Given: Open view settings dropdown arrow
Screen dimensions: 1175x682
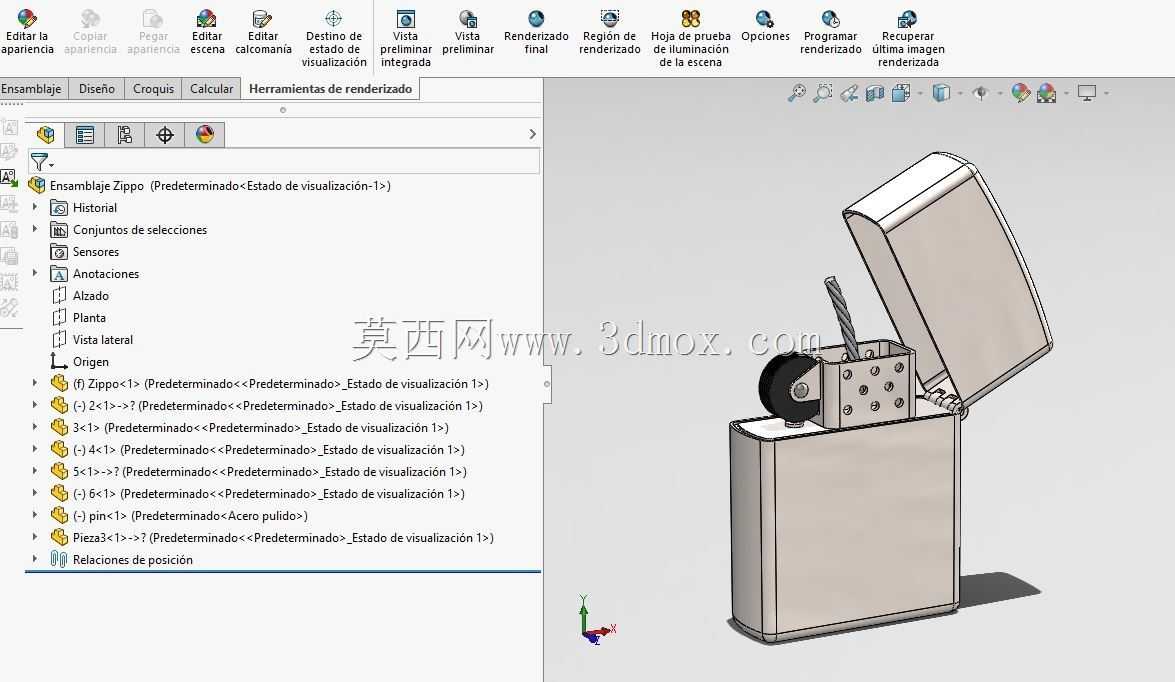Looking at the screenshot, I should point(1105,94).
